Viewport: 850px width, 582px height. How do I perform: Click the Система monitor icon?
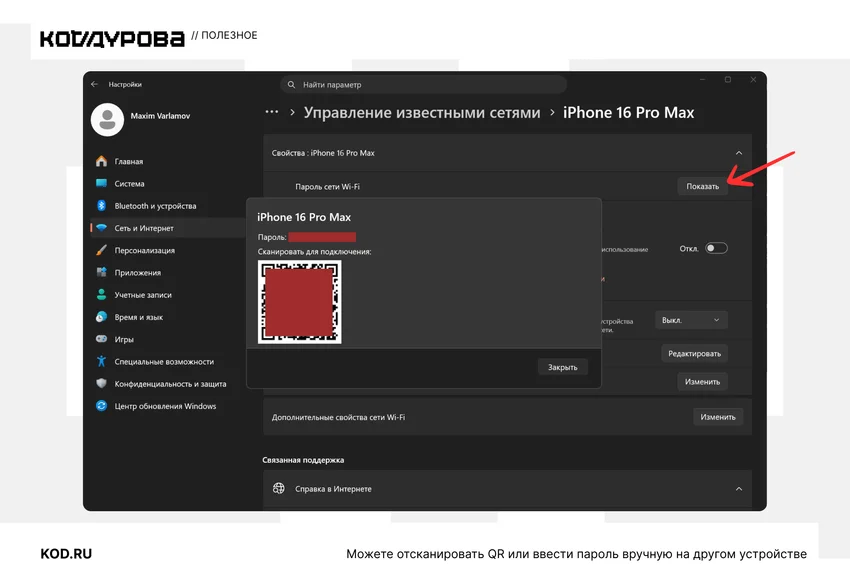[101, 183]
